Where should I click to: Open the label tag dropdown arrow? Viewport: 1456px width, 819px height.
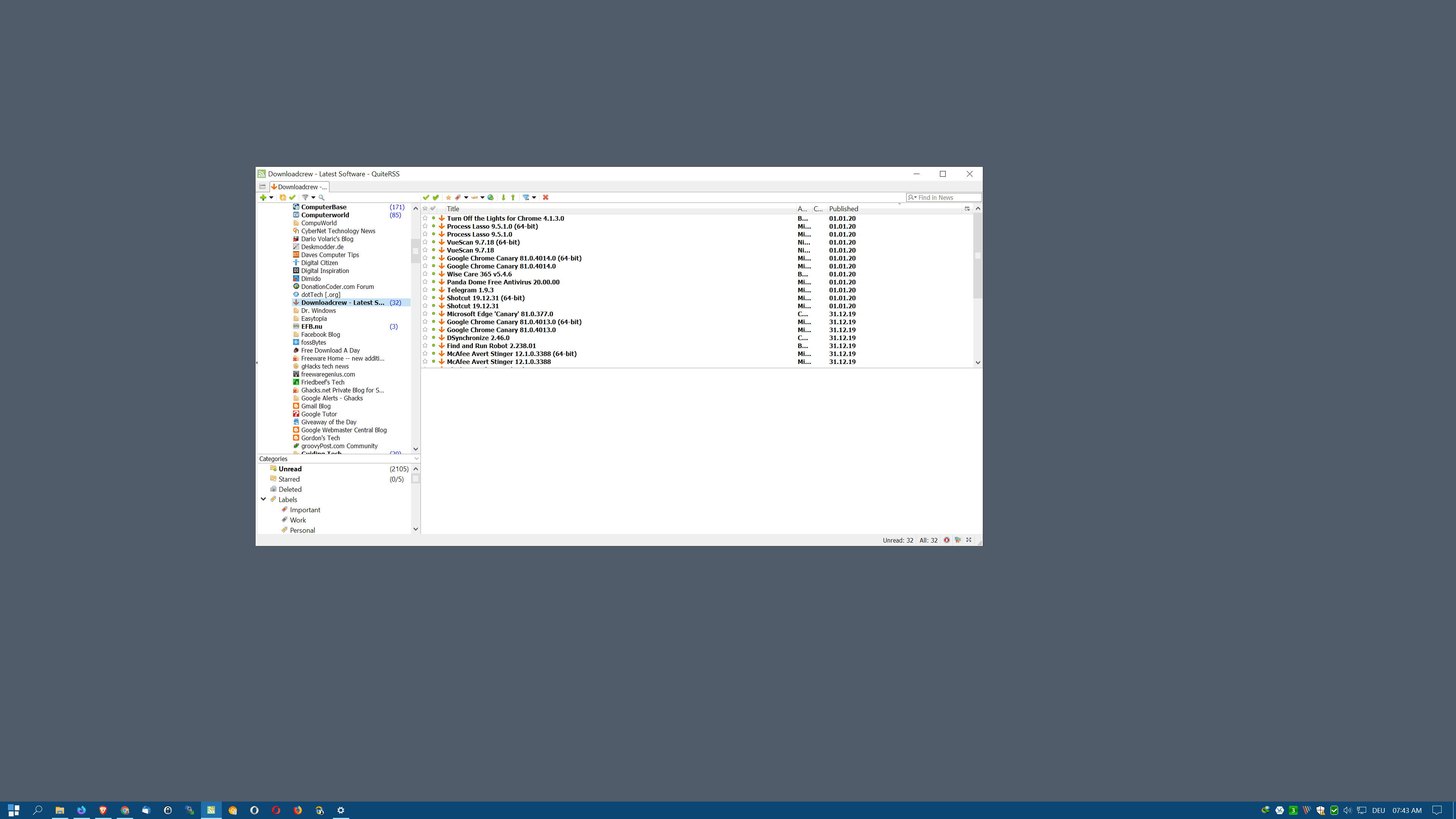tap(466, 197)
